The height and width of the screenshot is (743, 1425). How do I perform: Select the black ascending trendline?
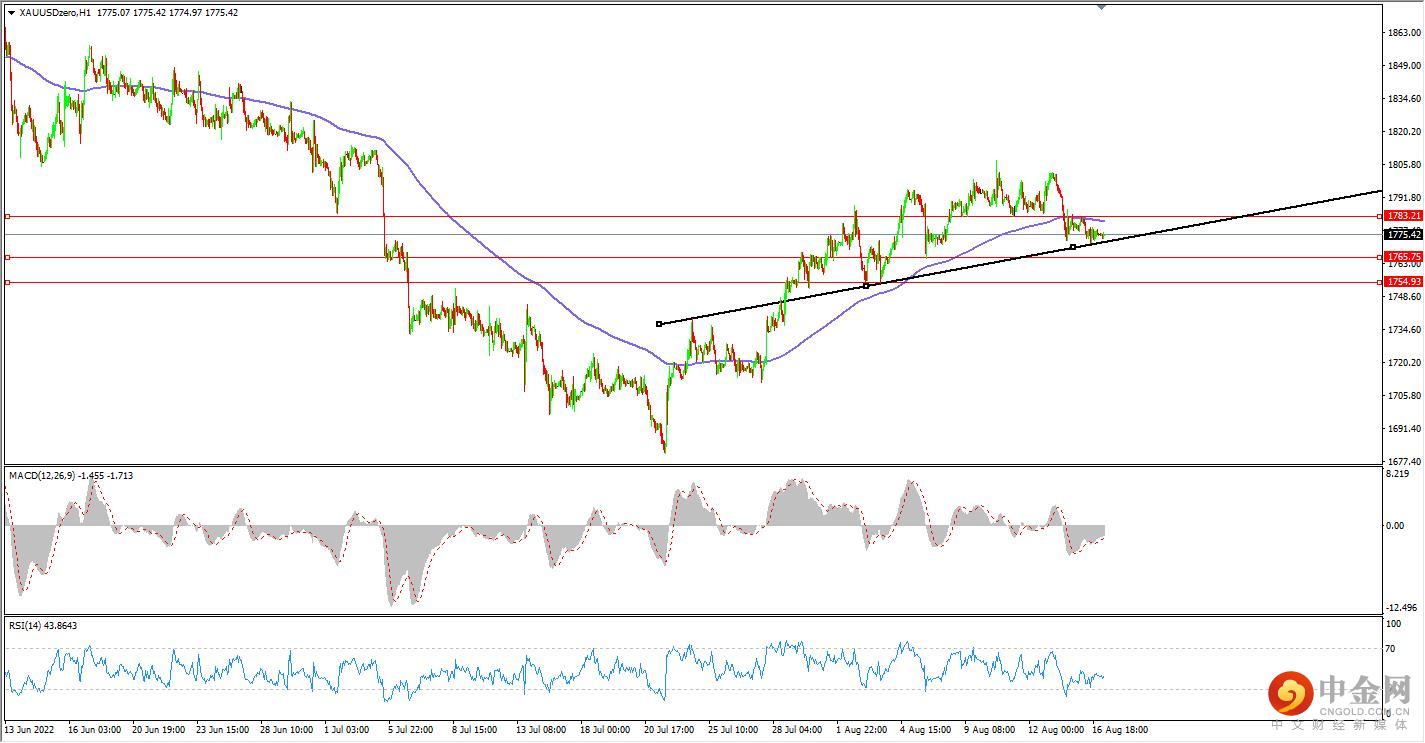tap(1020, 257)
